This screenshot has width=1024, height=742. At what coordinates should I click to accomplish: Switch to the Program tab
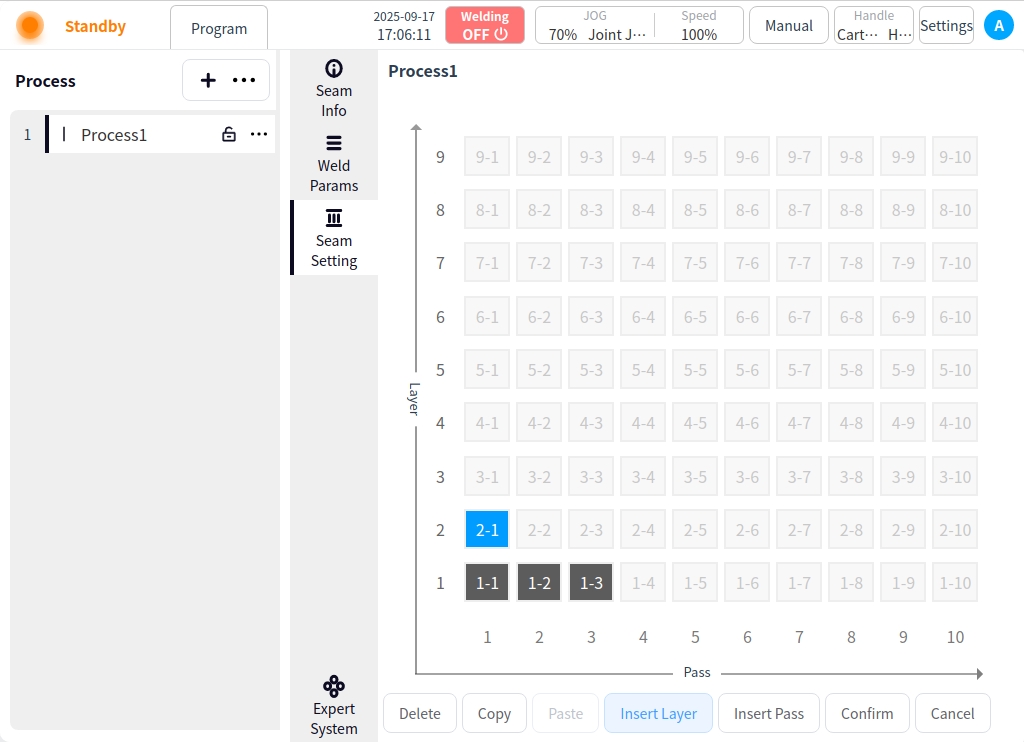[219, 29]
